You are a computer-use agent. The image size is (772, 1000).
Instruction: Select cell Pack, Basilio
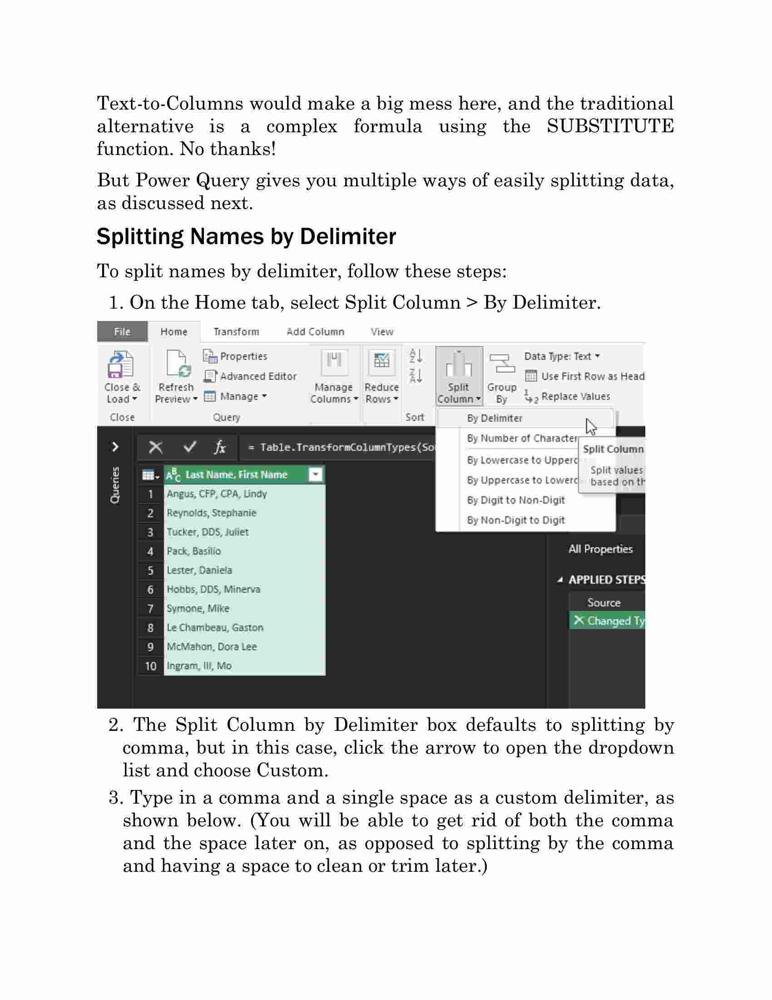244,551
